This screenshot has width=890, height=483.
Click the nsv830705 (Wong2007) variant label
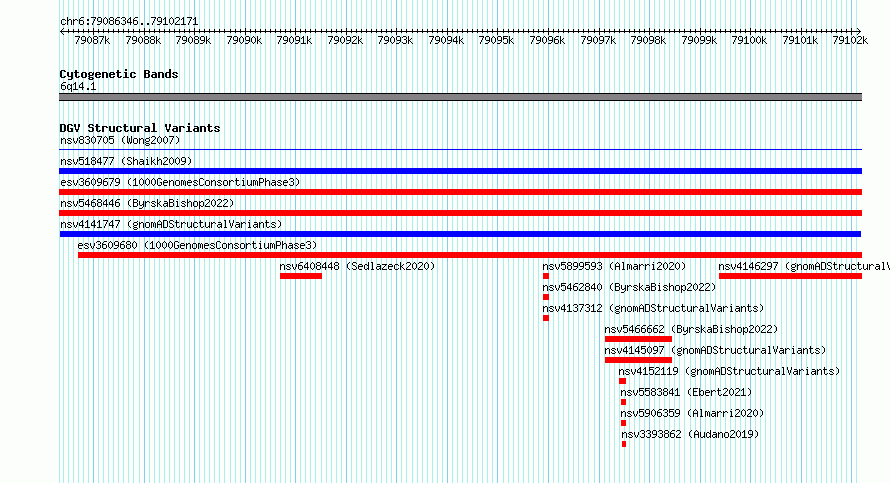click(120, 140)
